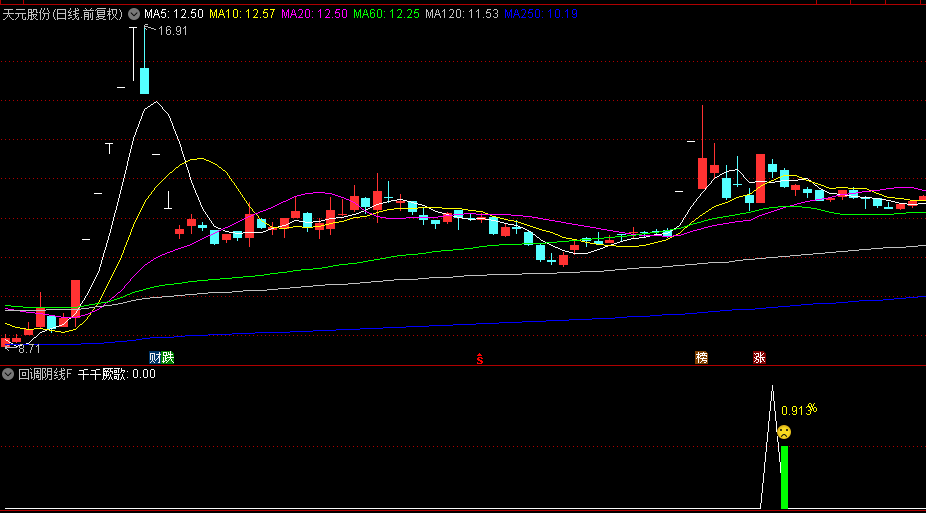
Task: Select the MA250: 10.19 label
Action: 541,14
